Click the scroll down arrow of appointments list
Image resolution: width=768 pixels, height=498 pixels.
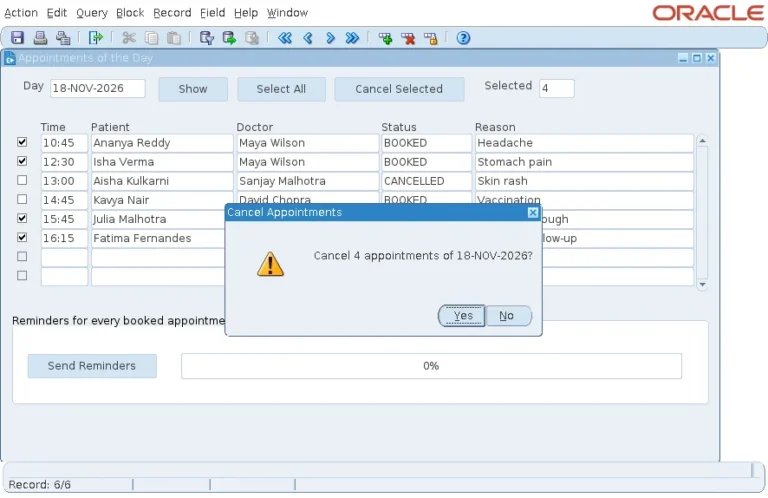pos(702,285)
